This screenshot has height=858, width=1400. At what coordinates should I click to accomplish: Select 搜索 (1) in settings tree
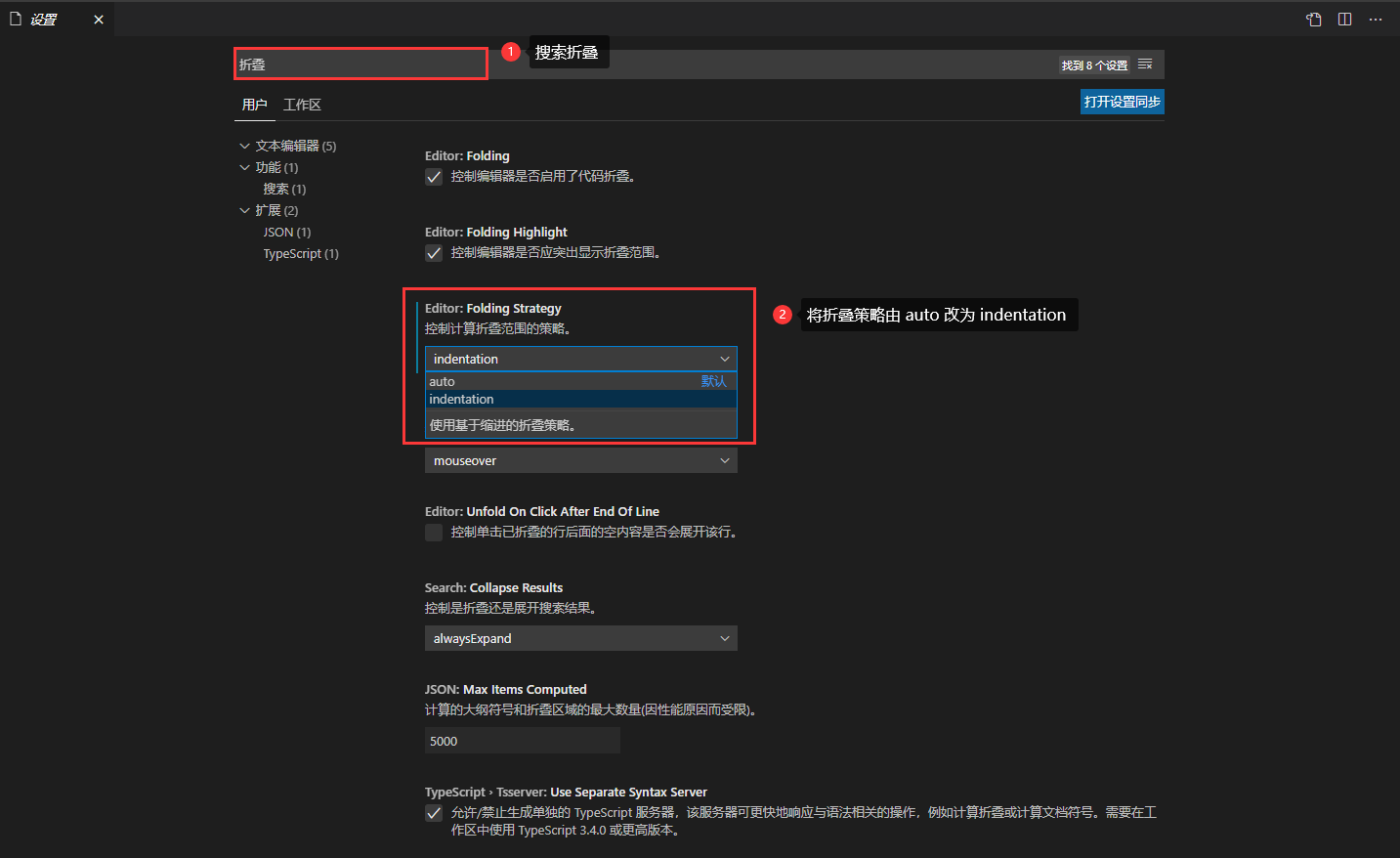284,189
